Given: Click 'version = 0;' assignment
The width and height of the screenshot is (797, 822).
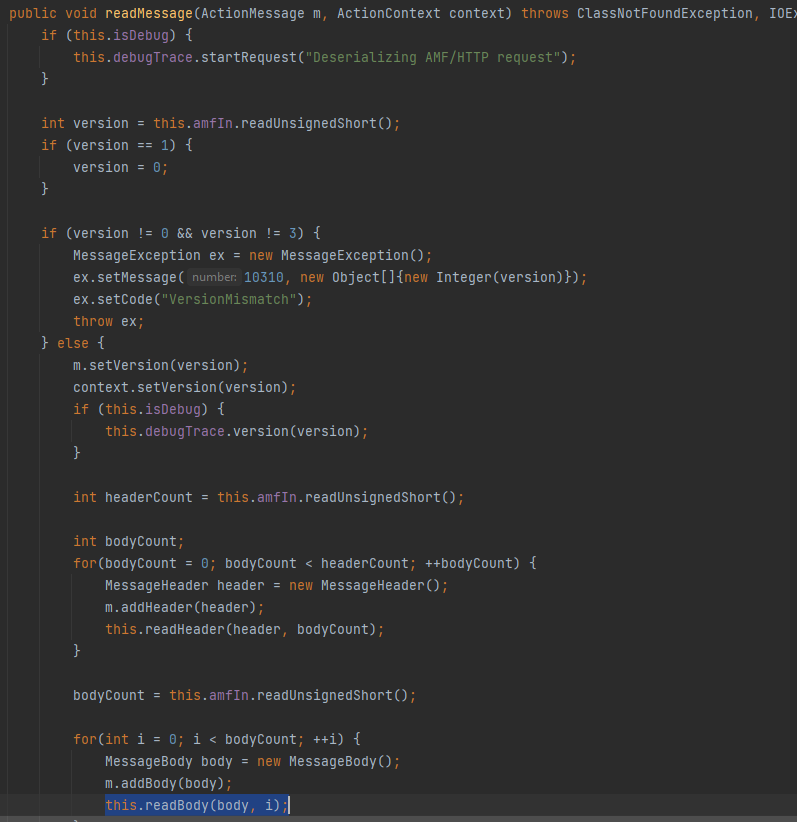Looking at the screenshot, I should [x=121, y=167].
